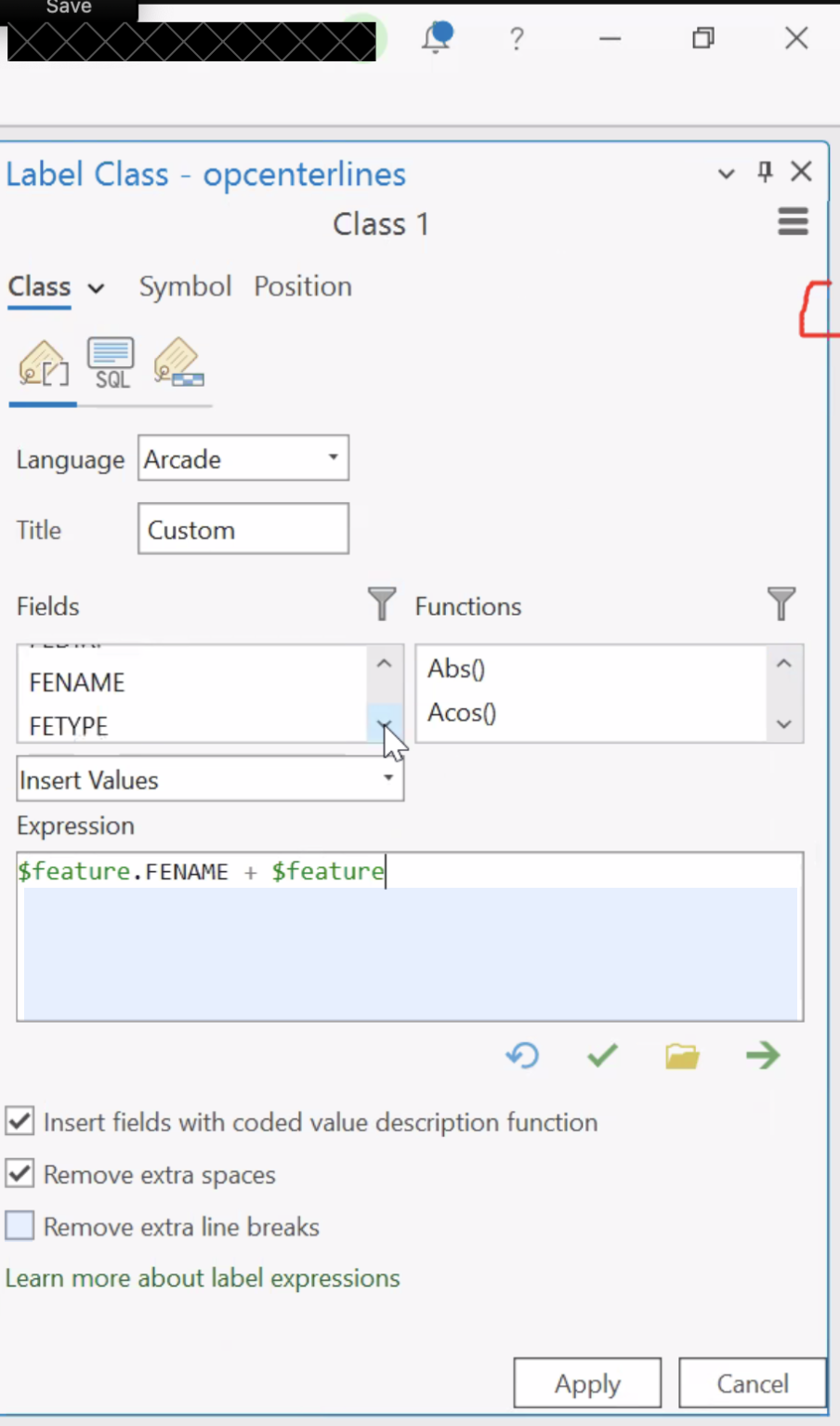This screenshot has height=1426, width=840.
Task: Click the import expression folder icon
Action: 682,1055
